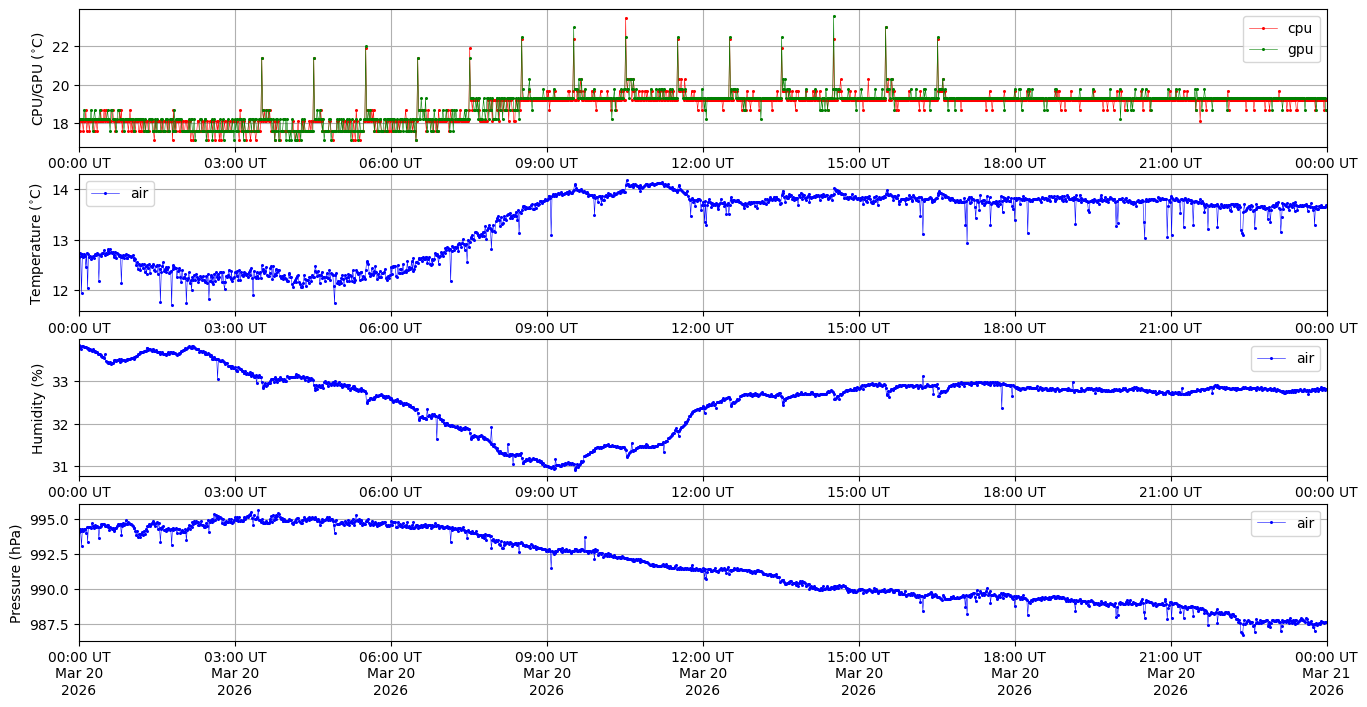Click the cpu legend entry label
The image size is (1367, 707).
(x=1299, y=28)
